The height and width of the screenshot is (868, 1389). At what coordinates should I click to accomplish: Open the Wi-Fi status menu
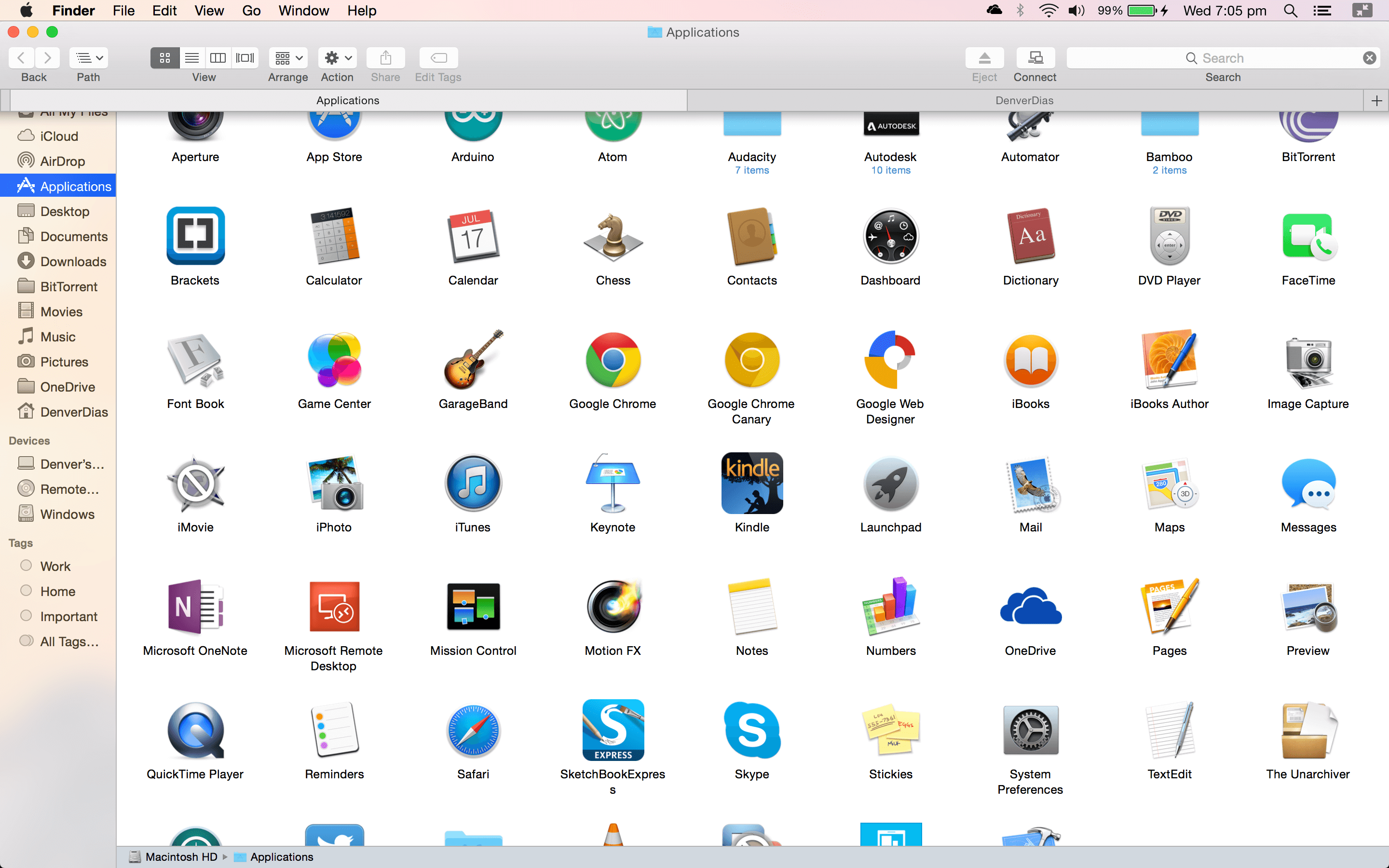point(1049,10)
